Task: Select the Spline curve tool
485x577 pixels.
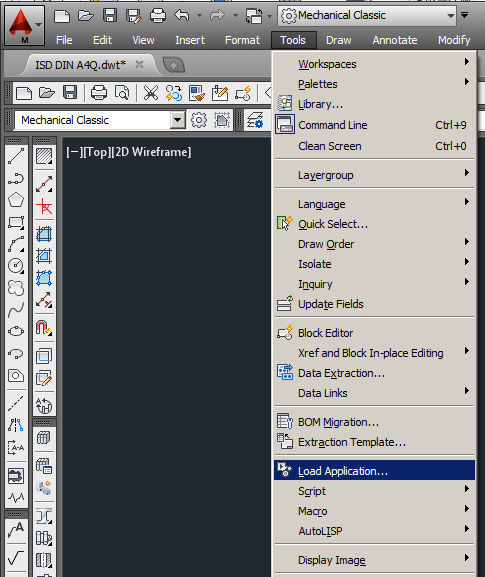Action: point(16,309)
